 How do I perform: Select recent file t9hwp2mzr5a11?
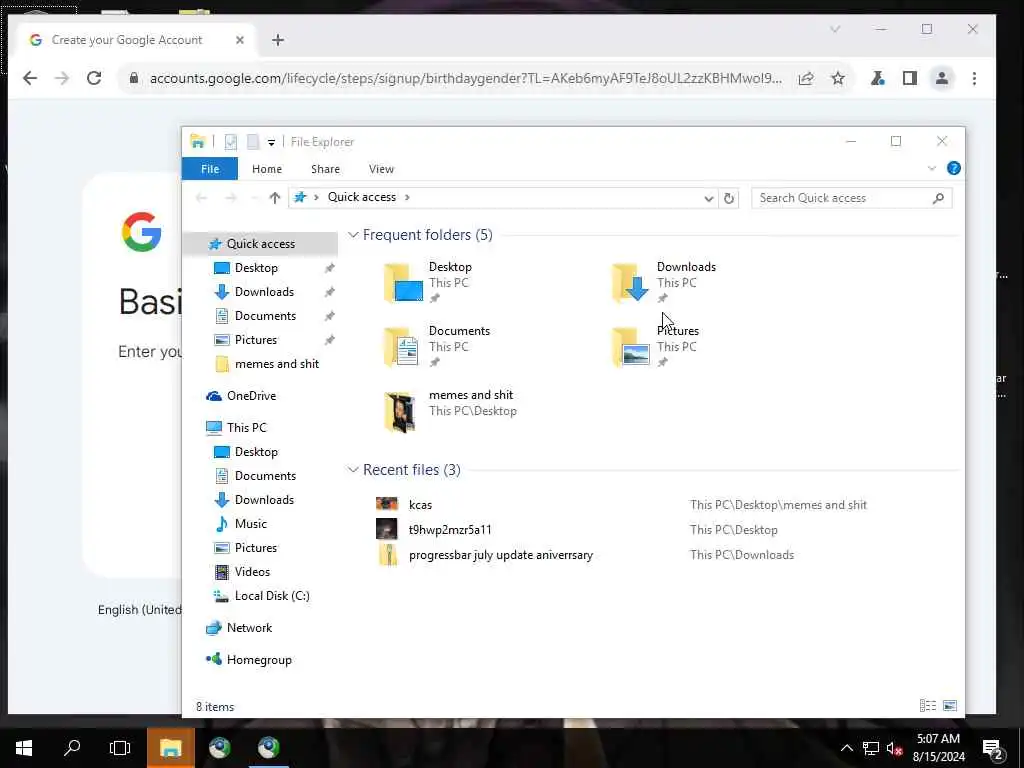pos(450,530)
